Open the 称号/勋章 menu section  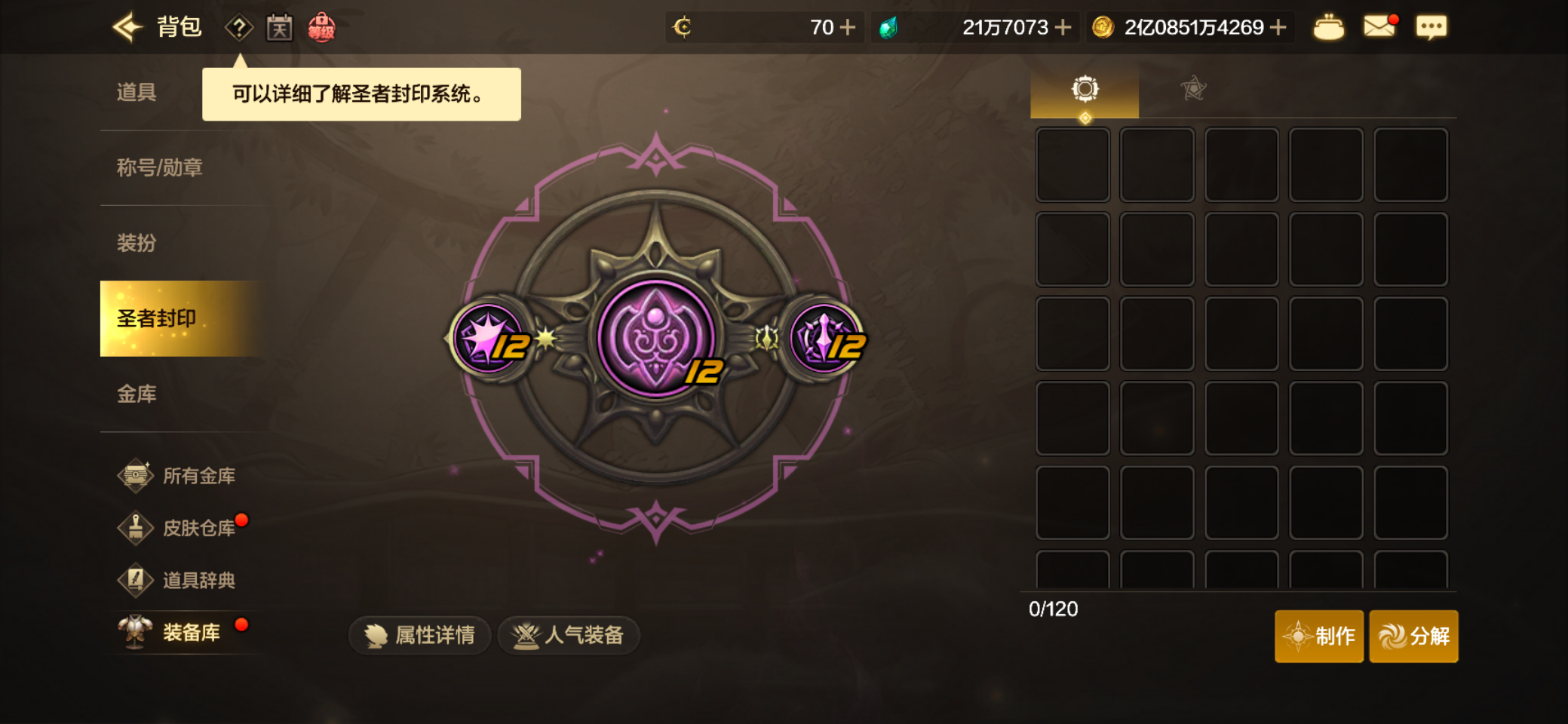coord(160,167)
